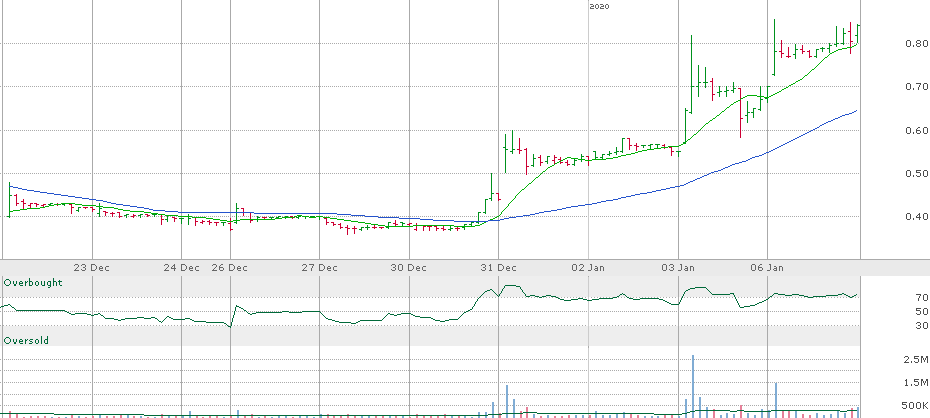Click the 31 Dec date label
The height and width of the screenshot is (418, 930).
(498, 267)
